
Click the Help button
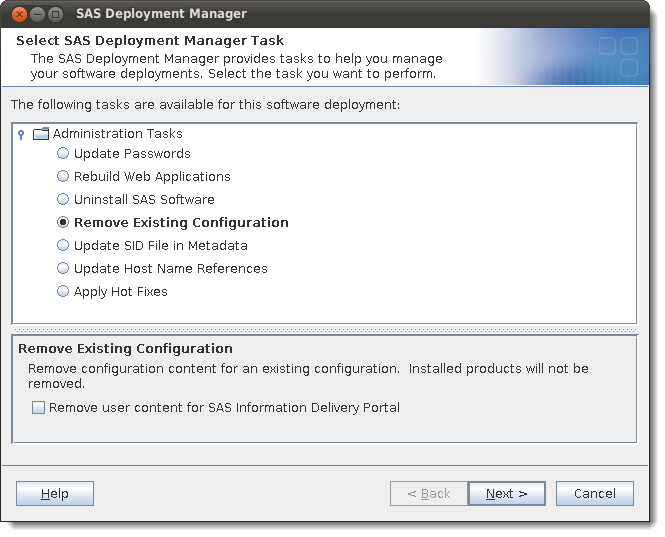(55, 493)
